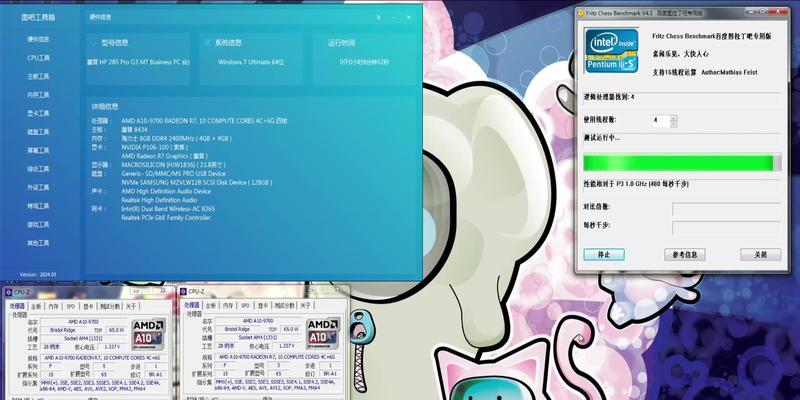Open 烤鸡工具 in the sidebar
Screen dimensions: 800x400
pos(38,206)
